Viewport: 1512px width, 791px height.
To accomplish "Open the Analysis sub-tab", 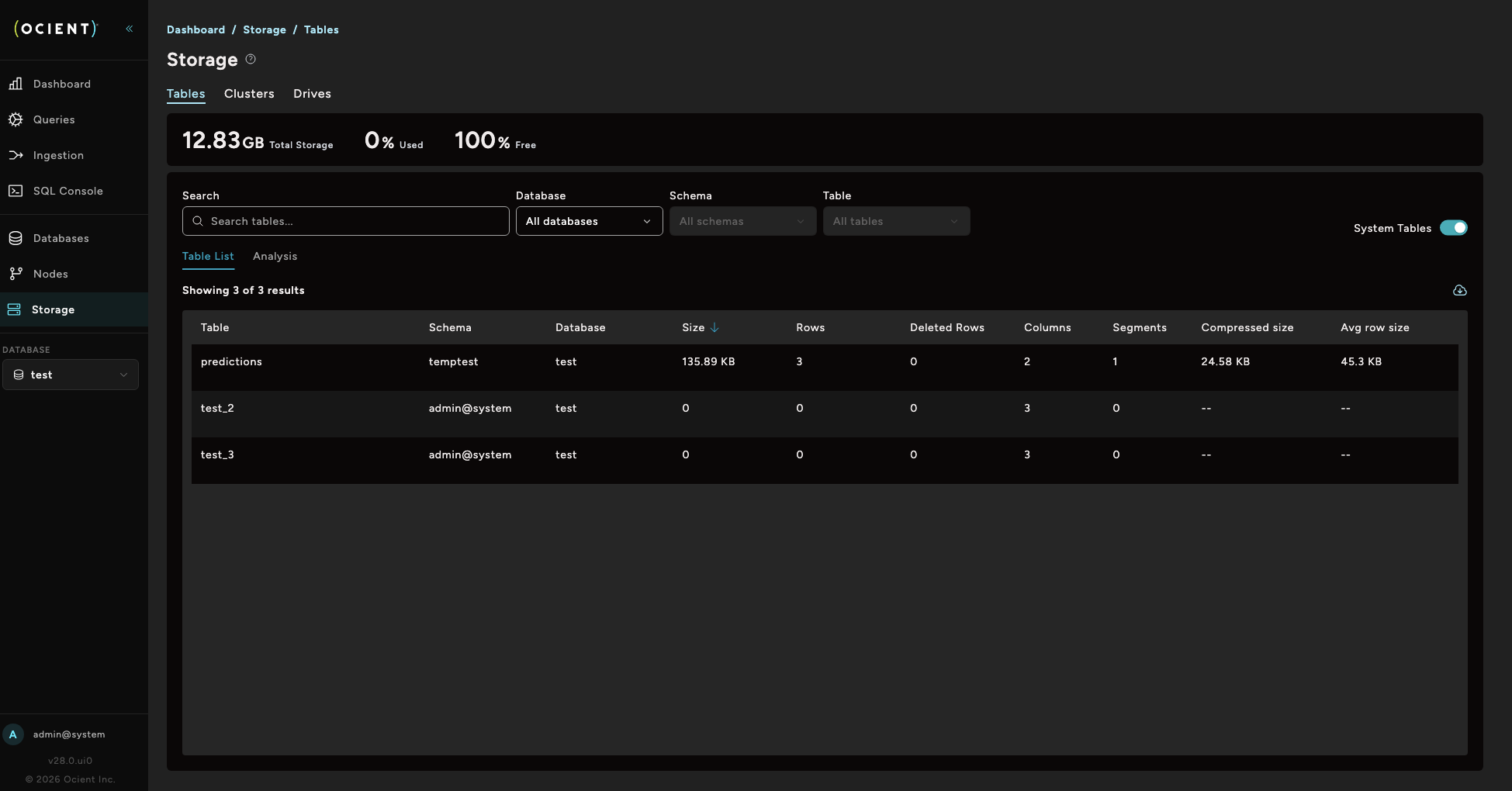I will 275,256.
